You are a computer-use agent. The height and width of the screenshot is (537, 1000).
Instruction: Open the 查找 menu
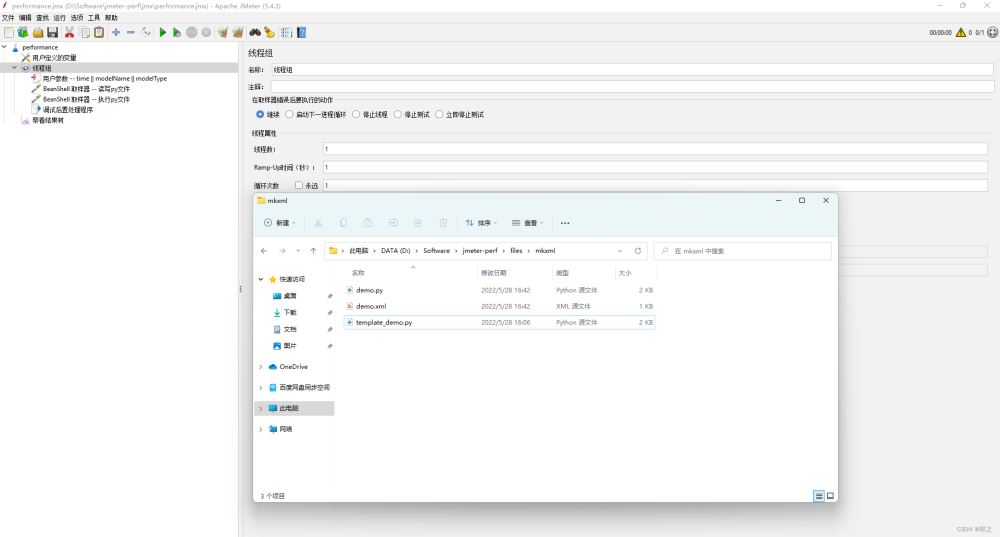point(42,18)
